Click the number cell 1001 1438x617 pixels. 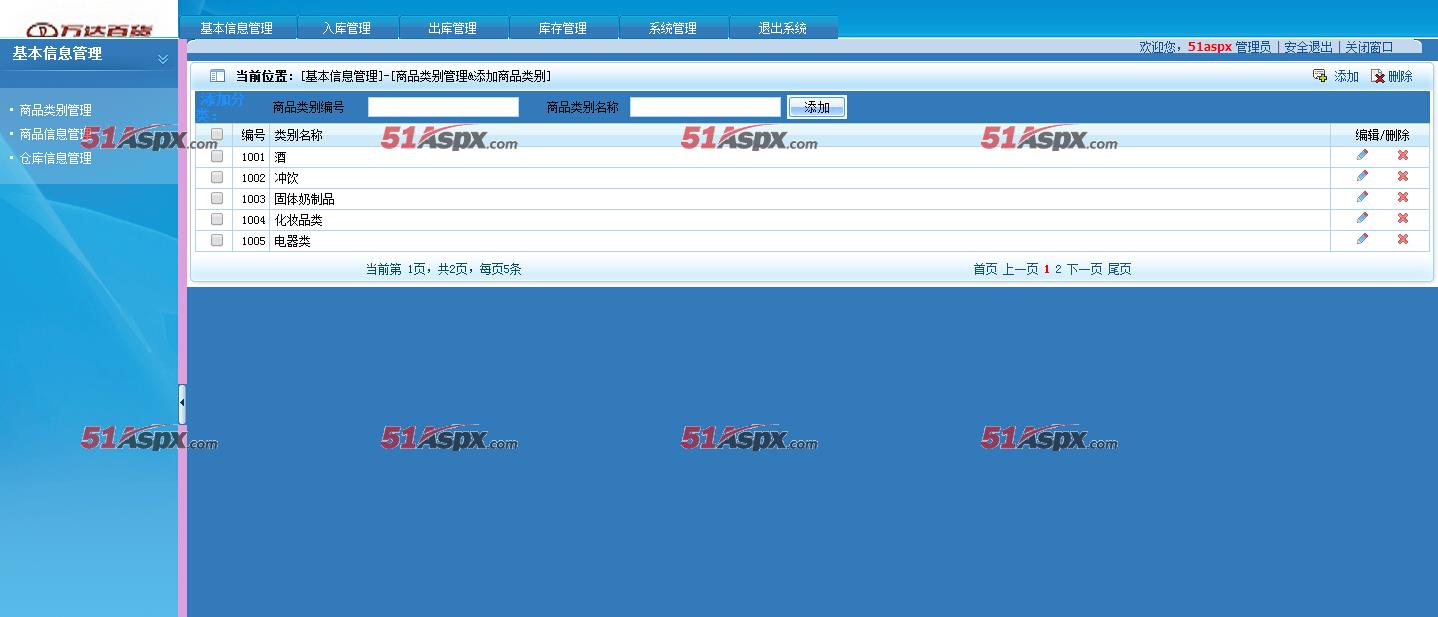click(x=253, y=157)
